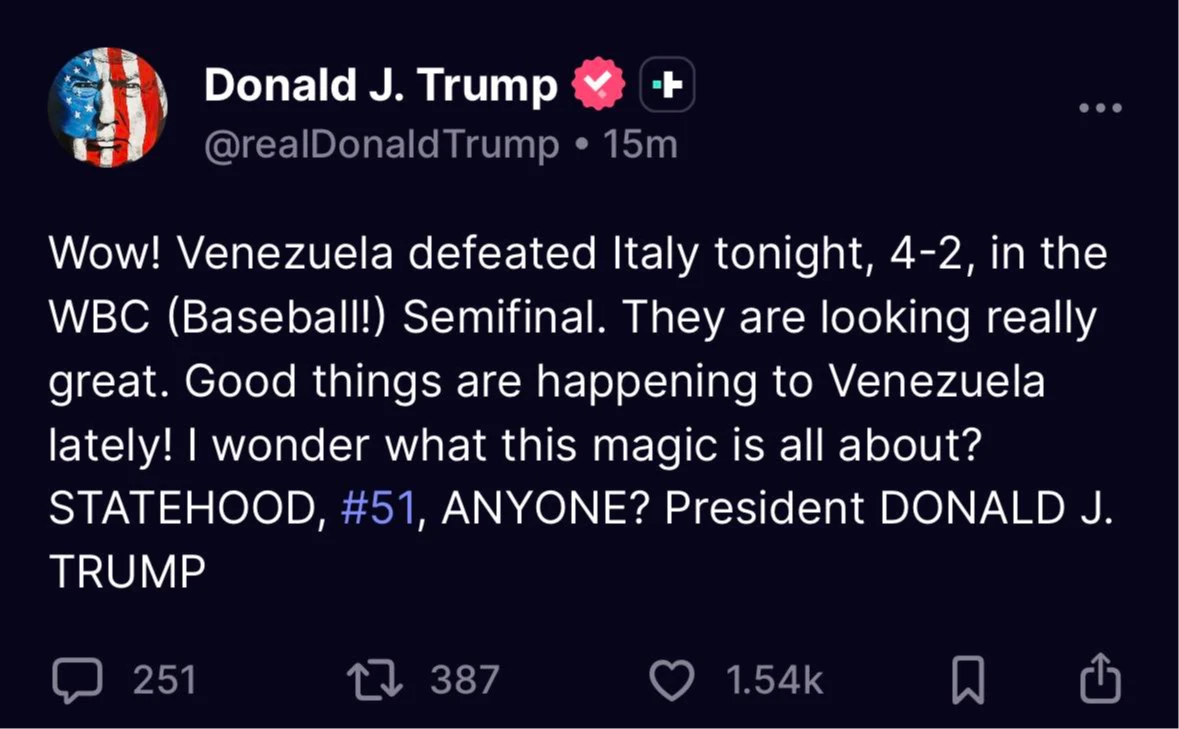The image size is (1179, 729).
Task: Click the 1.54k likes count
Action: click(x=774, y=680)
